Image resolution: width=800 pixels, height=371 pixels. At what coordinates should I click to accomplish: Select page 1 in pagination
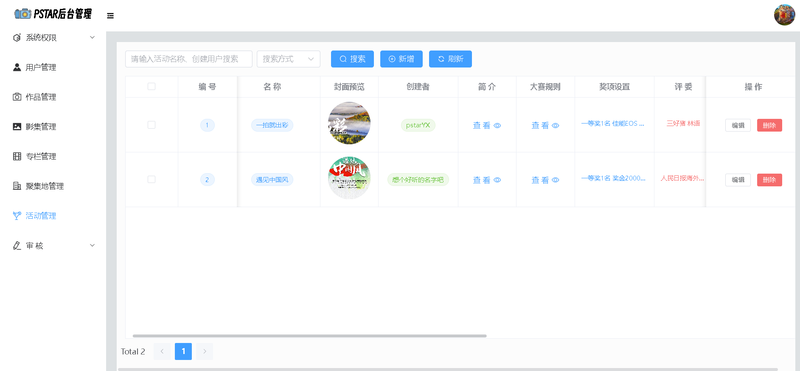point(183,351)
